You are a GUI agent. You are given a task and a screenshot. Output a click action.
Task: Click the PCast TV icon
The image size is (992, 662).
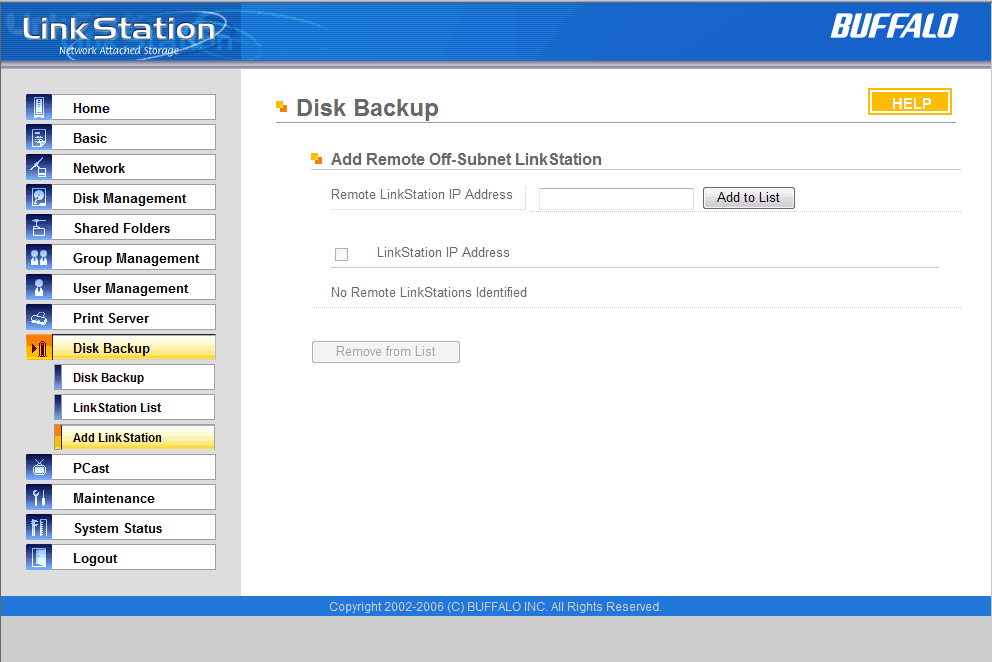point(39,467)
